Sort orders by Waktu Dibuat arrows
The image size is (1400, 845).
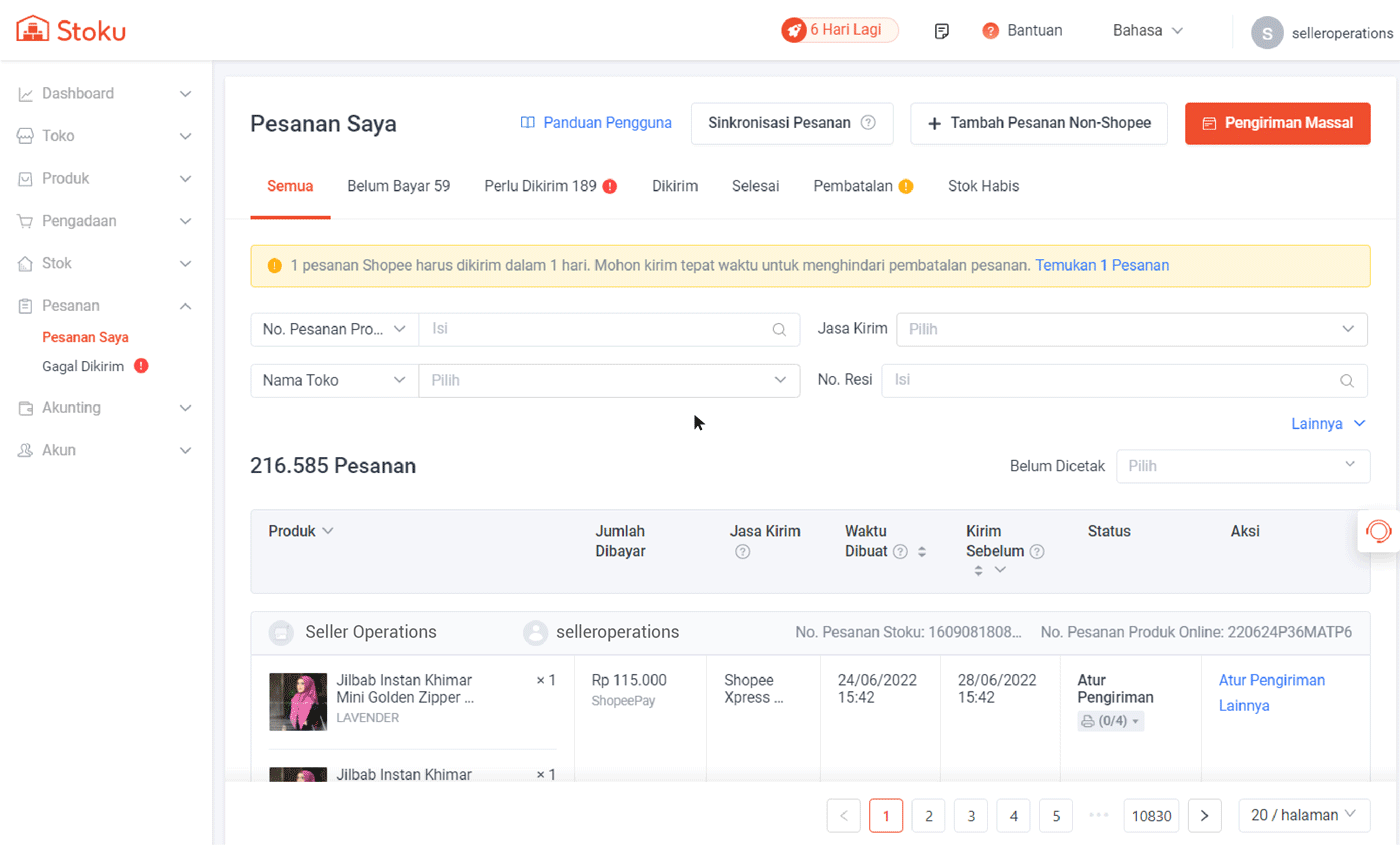(922, 551)
